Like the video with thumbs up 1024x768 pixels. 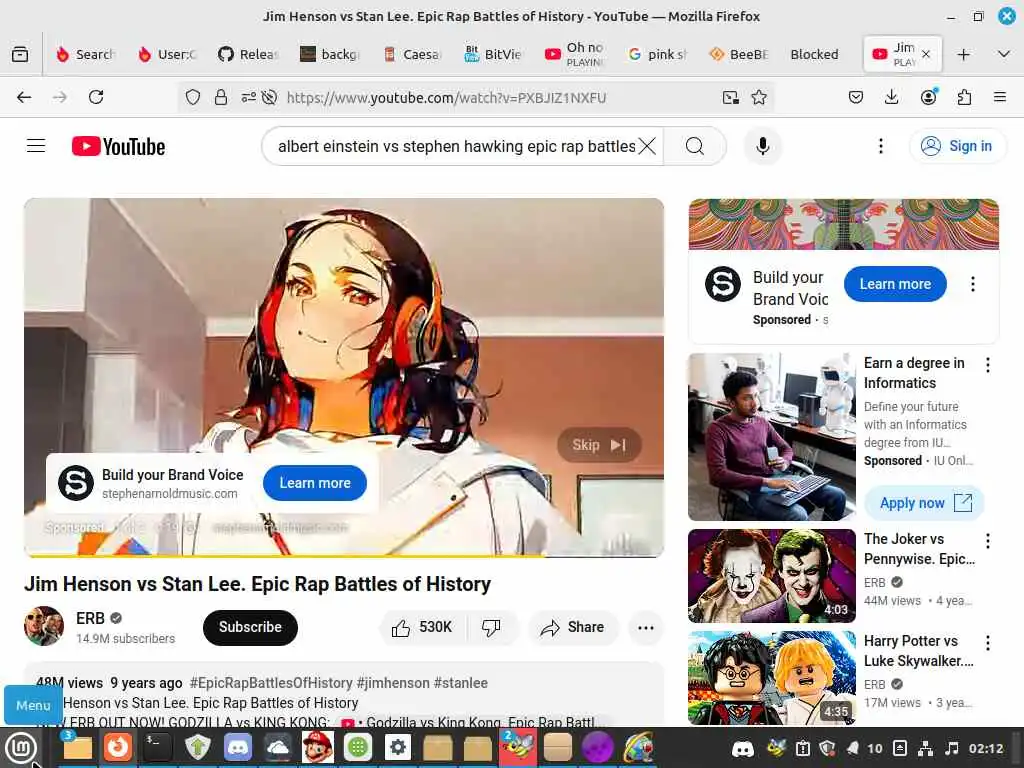(423, 628)
